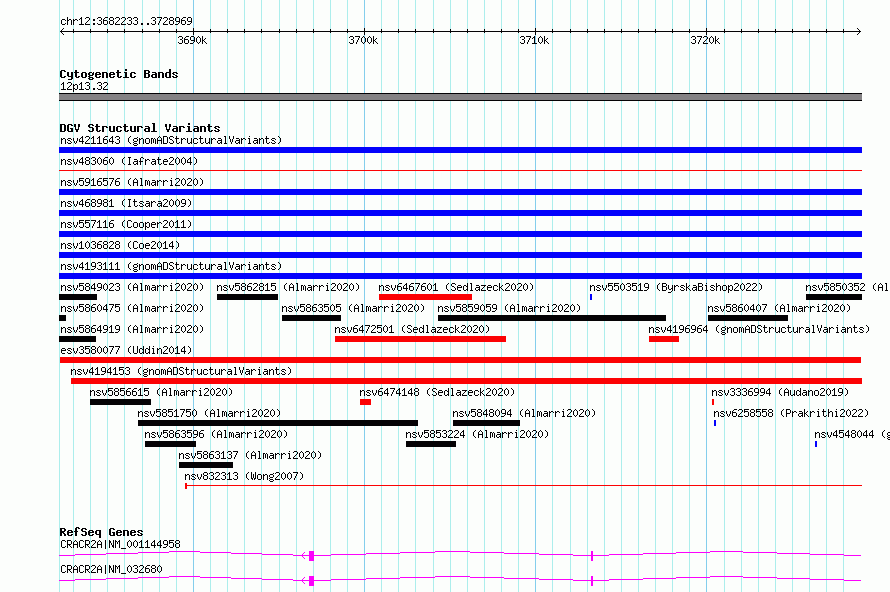Open the nsv5916576 Almarri2020 variant label
Image resolution: width=890 pixels, height=592 pixels.
pos(132,182)
